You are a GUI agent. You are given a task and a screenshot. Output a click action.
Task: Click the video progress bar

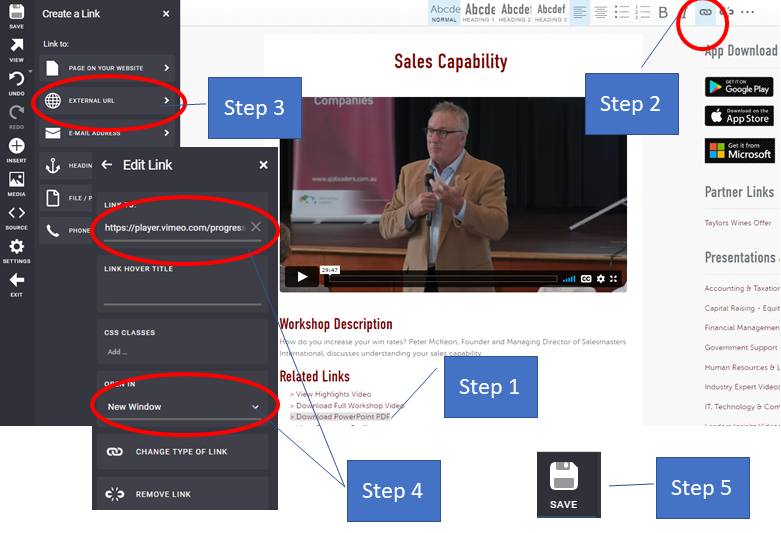click(x=440, y=279)
